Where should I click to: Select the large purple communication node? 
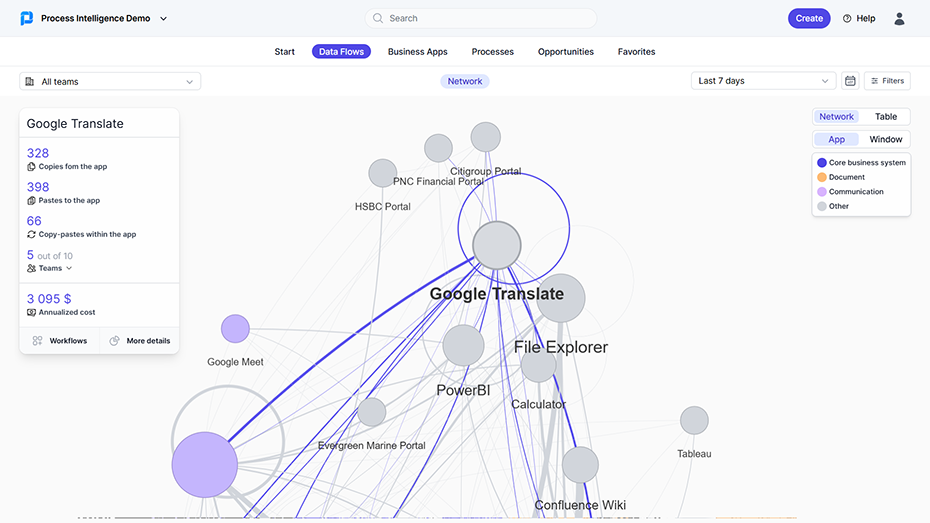tap(205, 465)
